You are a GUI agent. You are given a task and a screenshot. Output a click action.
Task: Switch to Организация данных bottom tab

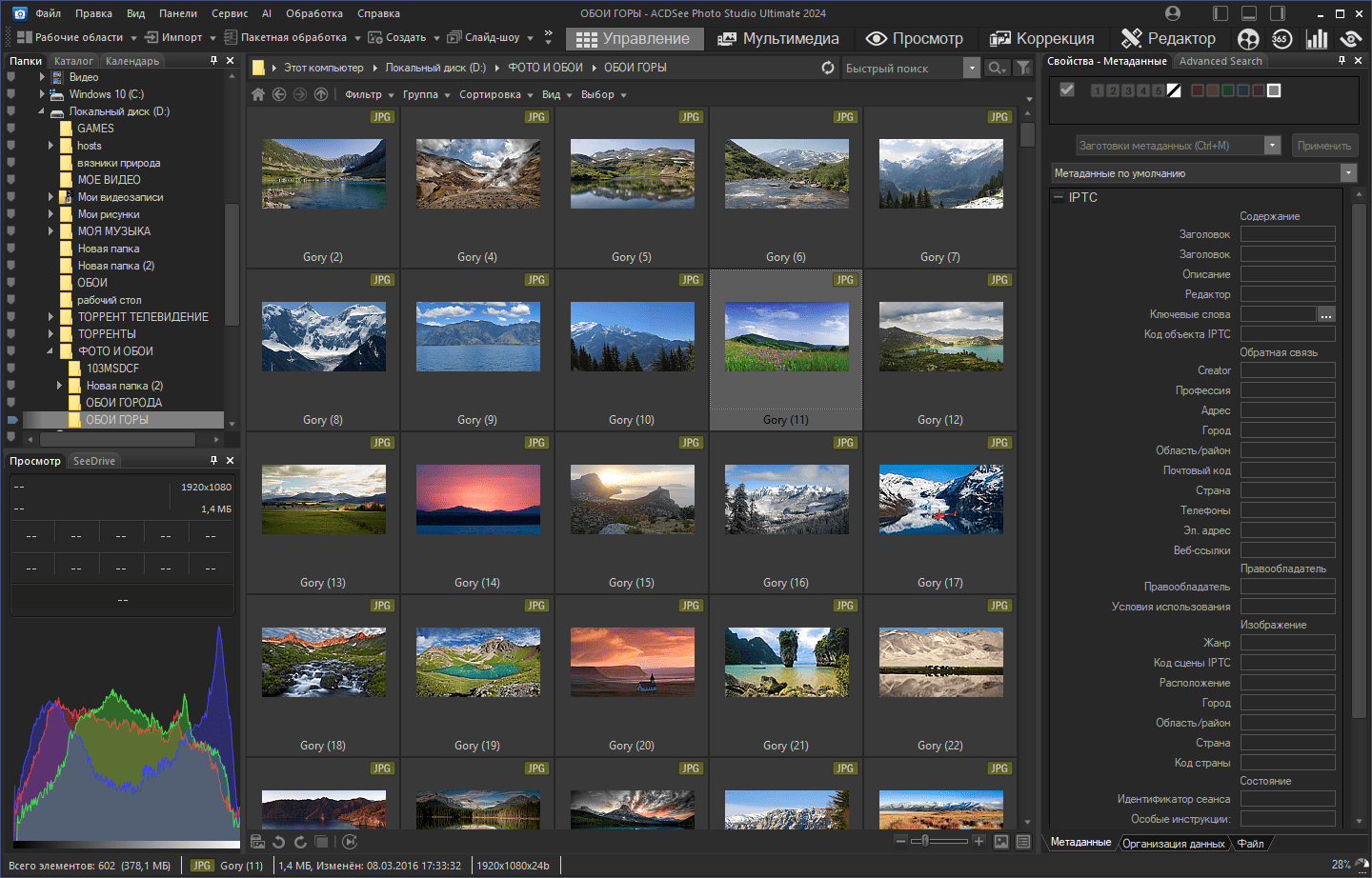pyautogui.click(x=1173, y=844)
